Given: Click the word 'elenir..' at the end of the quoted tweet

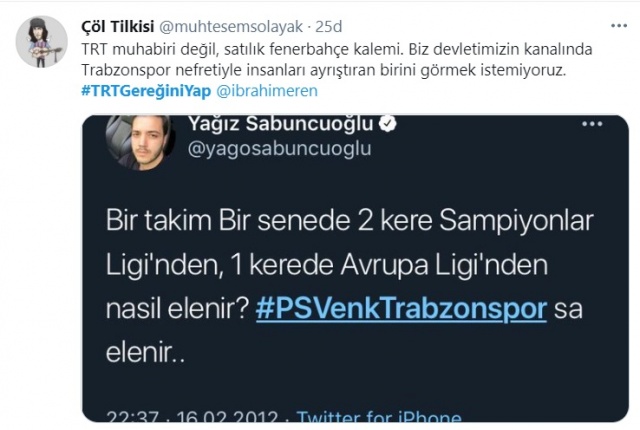Looking at the screenshot, I should point(145,352).
